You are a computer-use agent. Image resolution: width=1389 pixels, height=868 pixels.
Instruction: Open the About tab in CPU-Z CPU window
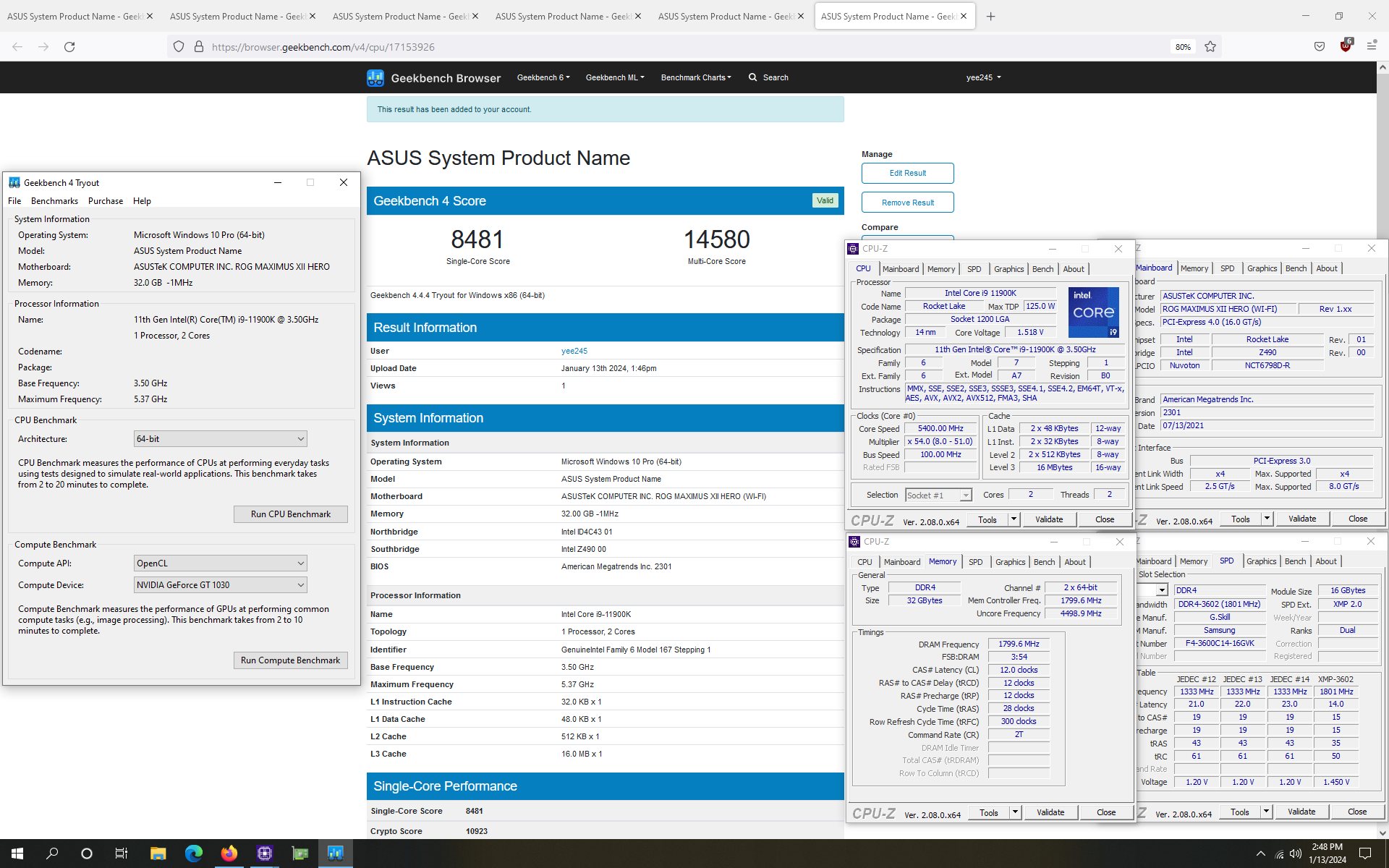[x=1074, y=269]
